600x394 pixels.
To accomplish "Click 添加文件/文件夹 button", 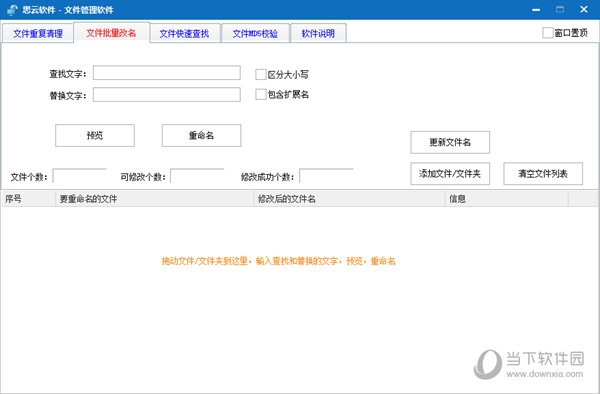I will click(450, 174).
